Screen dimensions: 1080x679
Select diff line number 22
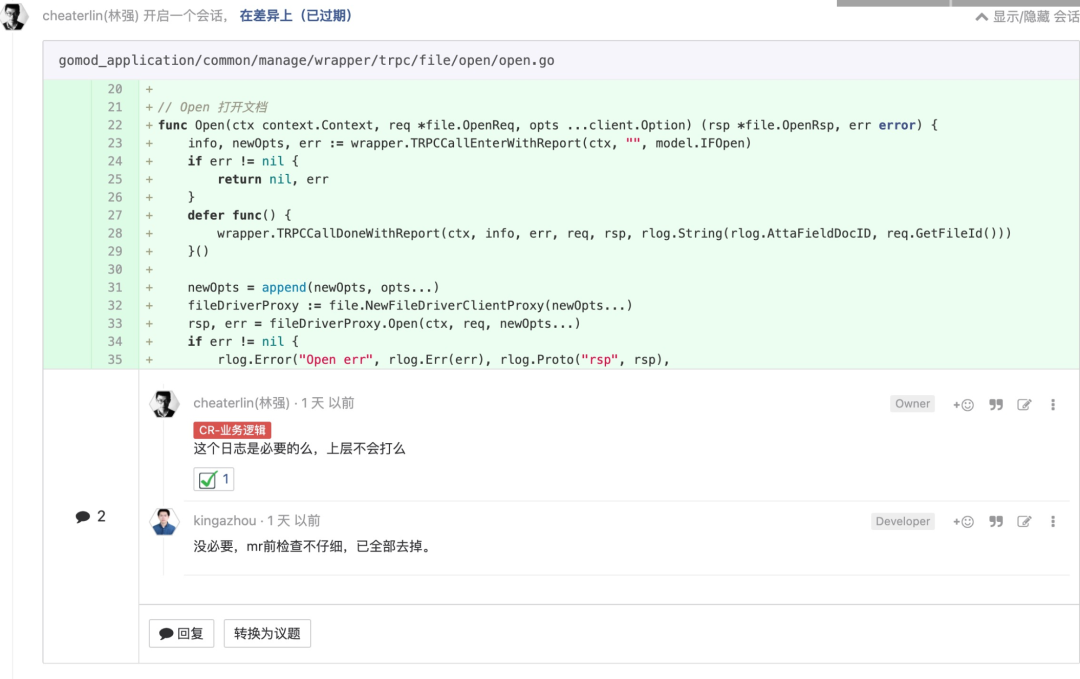click(114, 125)
